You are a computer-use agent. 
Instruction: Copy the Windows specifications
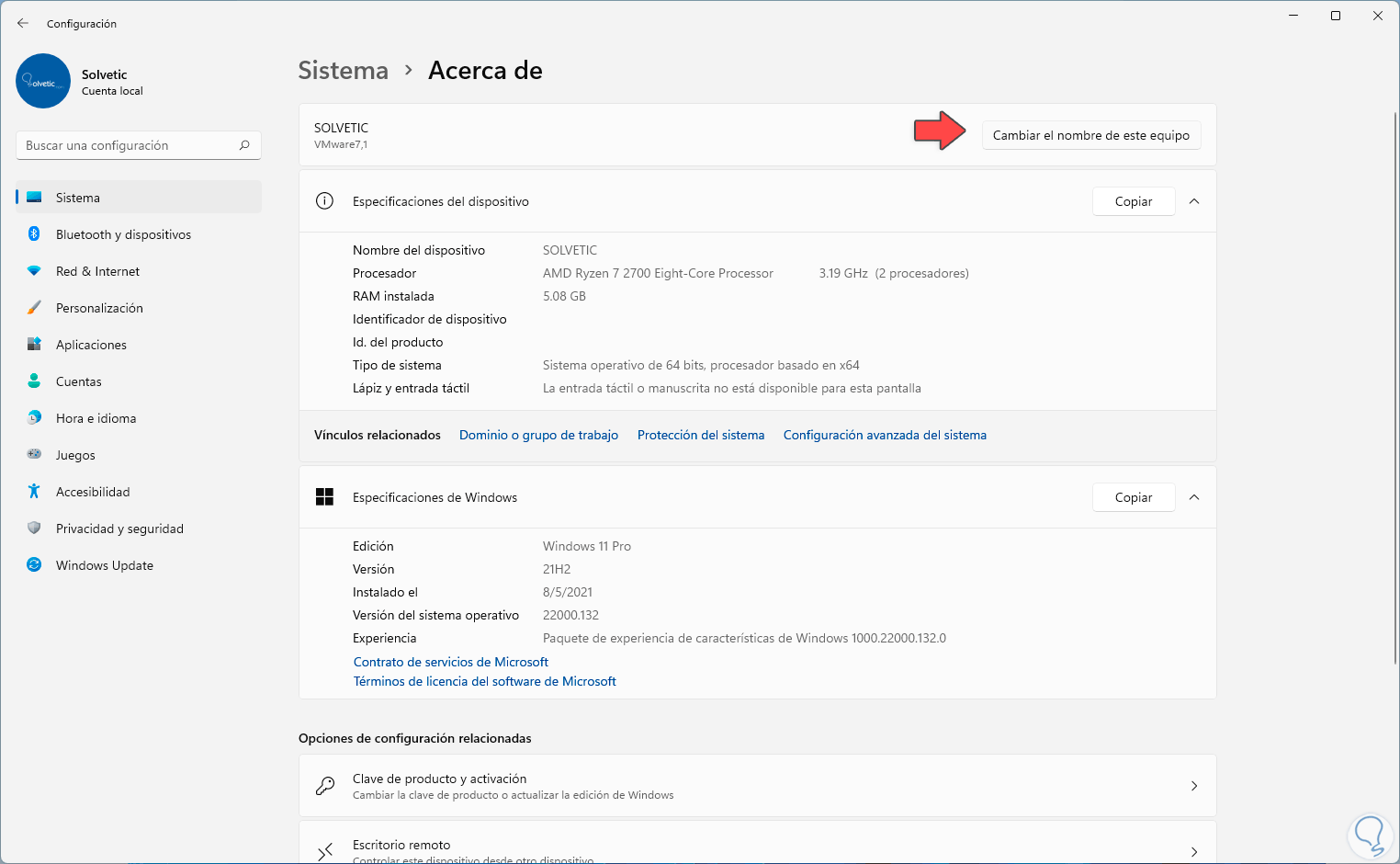pyautogui.click(x=1134, y=497)
